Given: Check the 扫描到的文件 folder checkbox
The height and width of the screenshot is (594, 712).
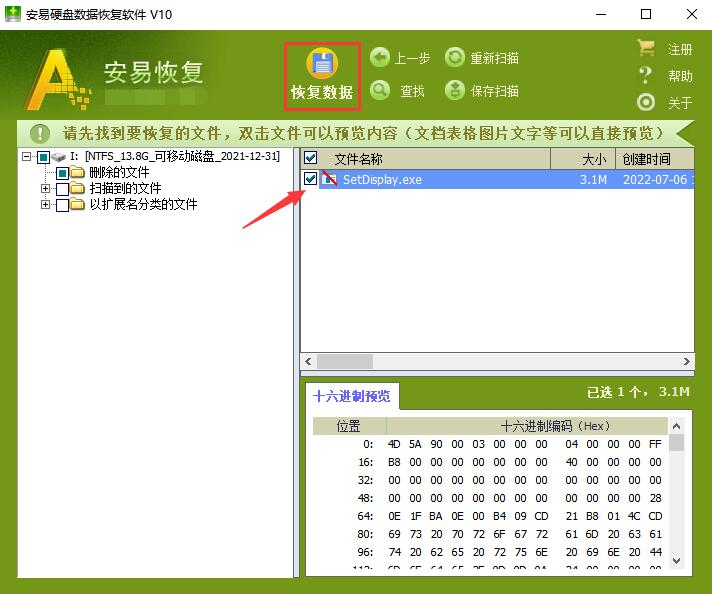Looking at the screenshot, I should [x=62, y=189].
